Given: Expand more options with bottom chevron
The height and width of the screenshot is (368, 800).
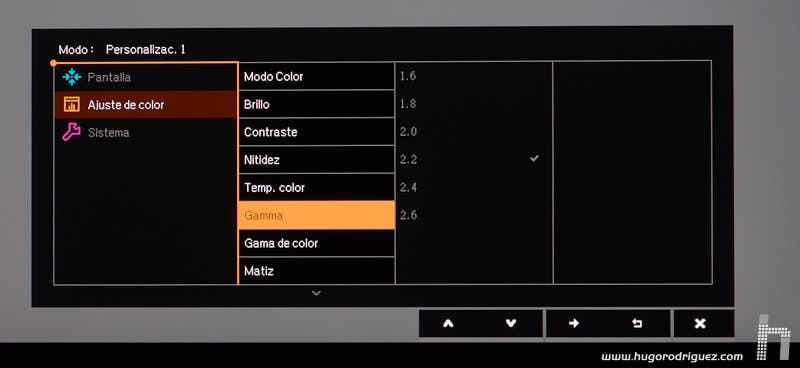Looking at the screenshot, I should point(316,293).
